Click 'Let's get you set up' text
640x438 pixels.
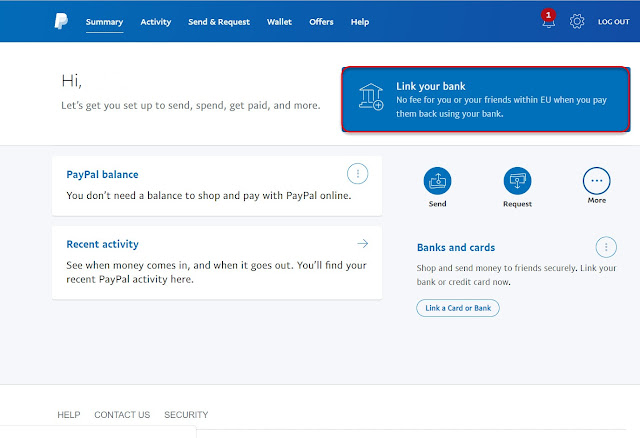(191, 105)
